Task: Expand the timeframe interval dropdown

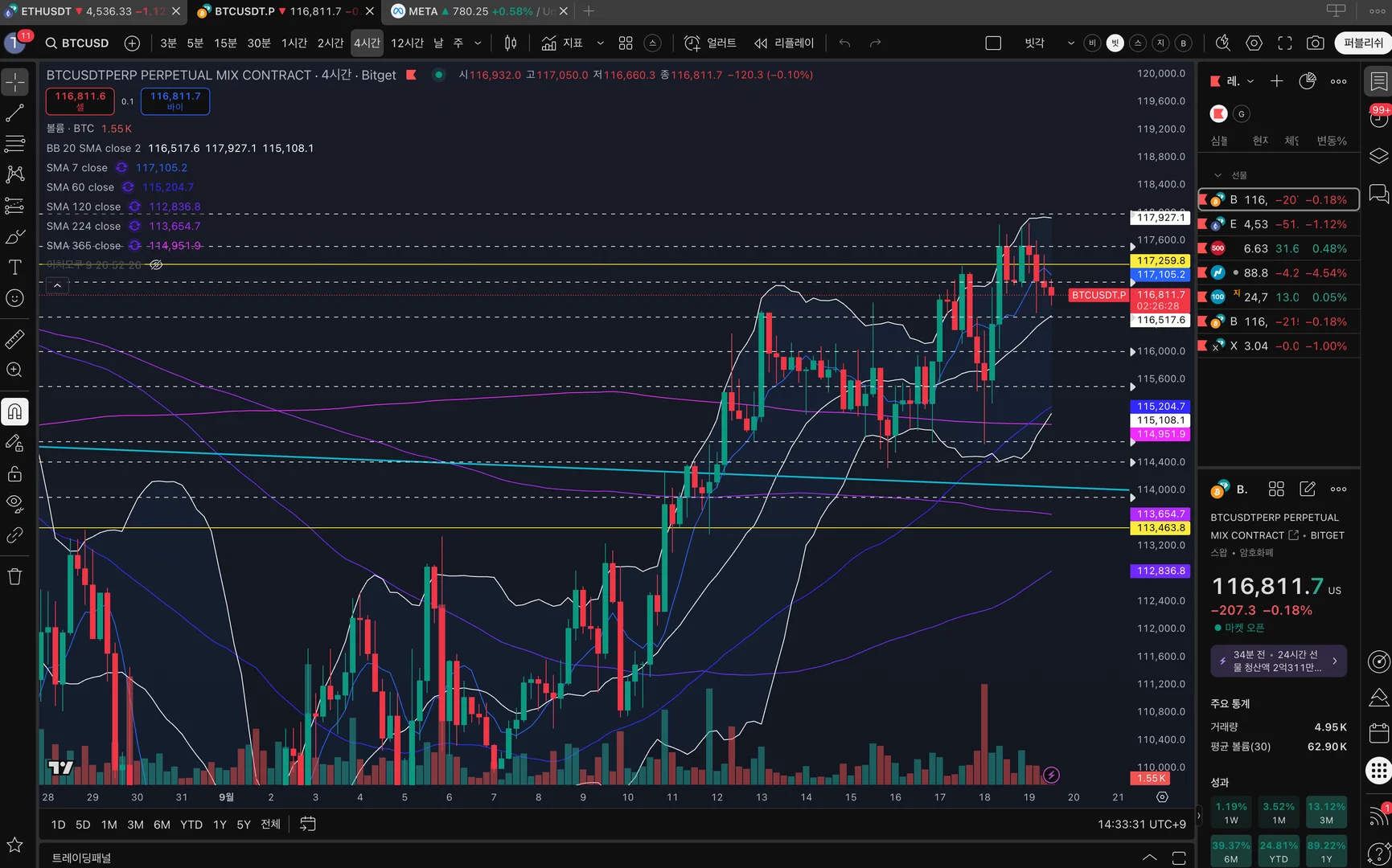Action: [x=478, y=43]
